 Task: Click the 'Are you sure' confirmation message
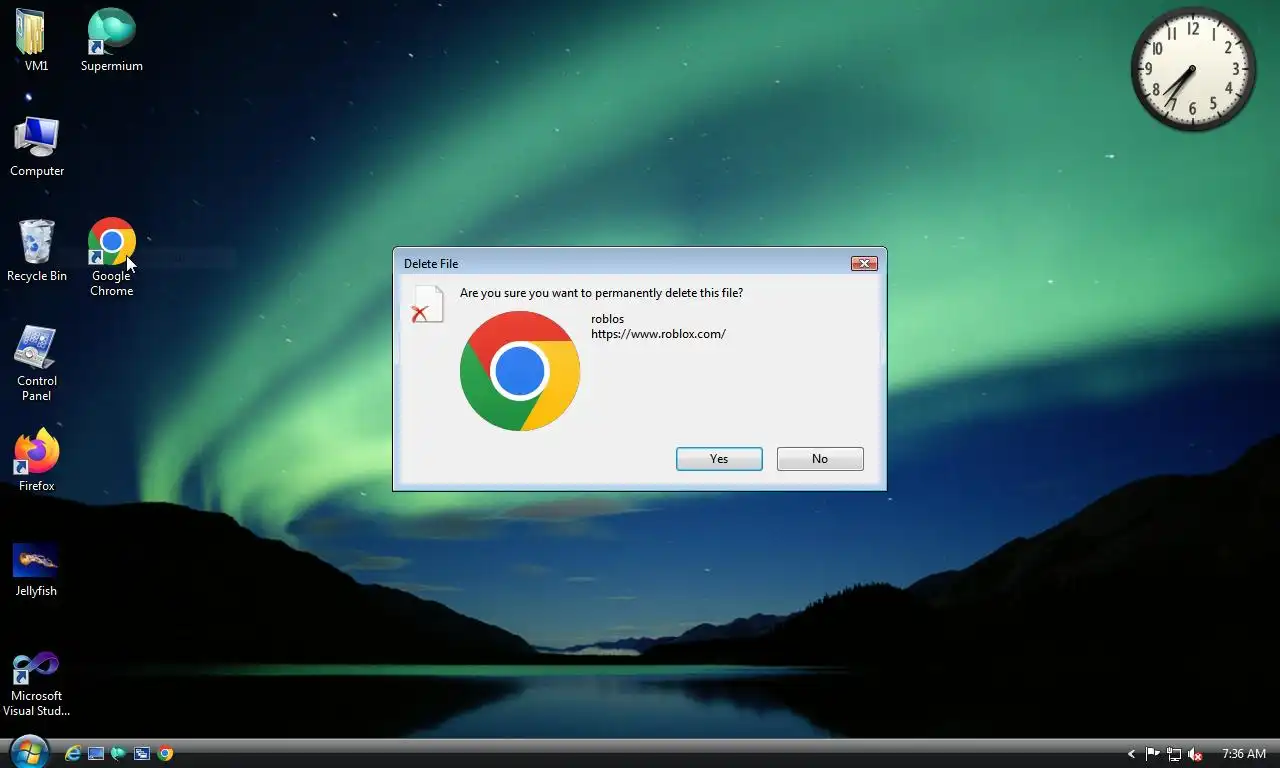coord(601,293)
